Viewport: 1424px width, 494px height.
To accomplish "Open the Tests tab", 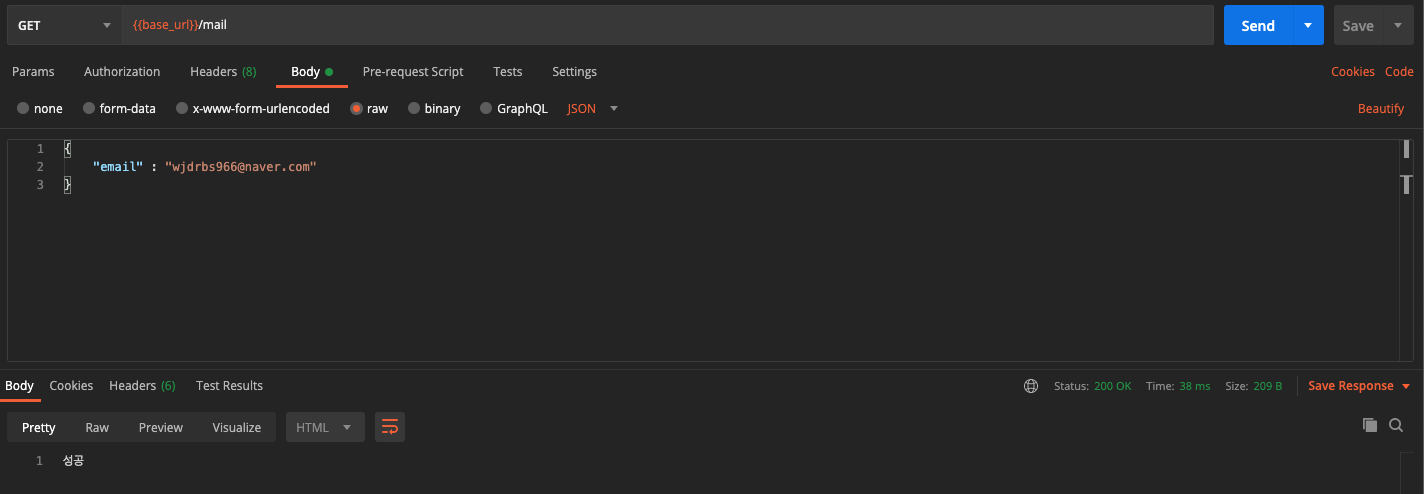I will [508, 72].
